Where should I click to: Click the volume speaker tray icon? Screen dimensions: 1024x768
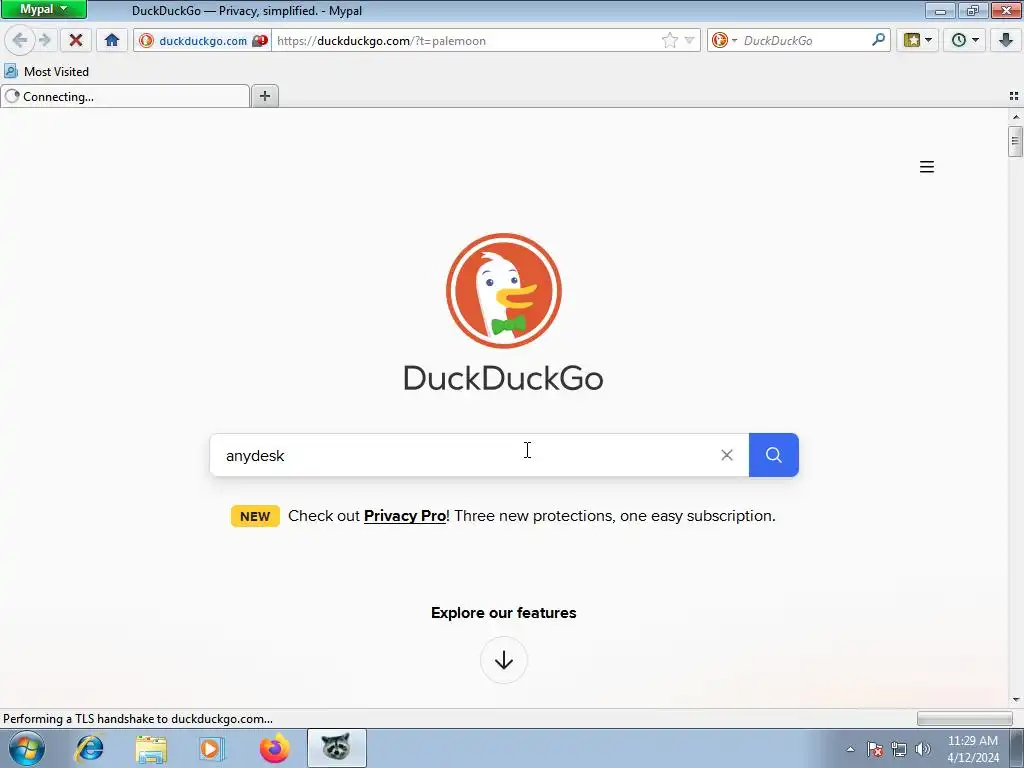[x=923, y=749]
